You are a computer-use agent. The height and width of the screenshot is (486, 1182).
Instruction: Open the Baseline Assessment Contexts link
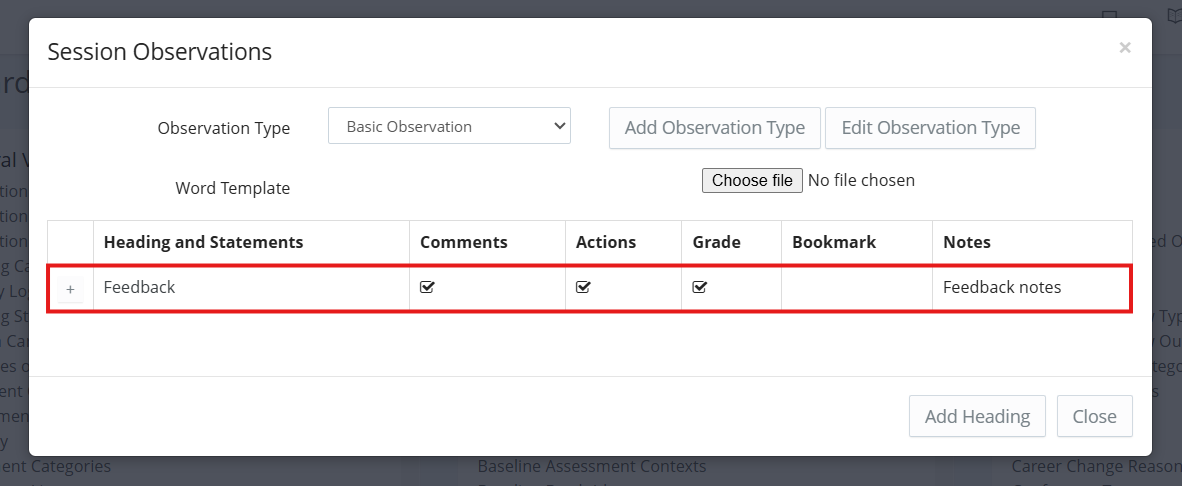point(591,466)
